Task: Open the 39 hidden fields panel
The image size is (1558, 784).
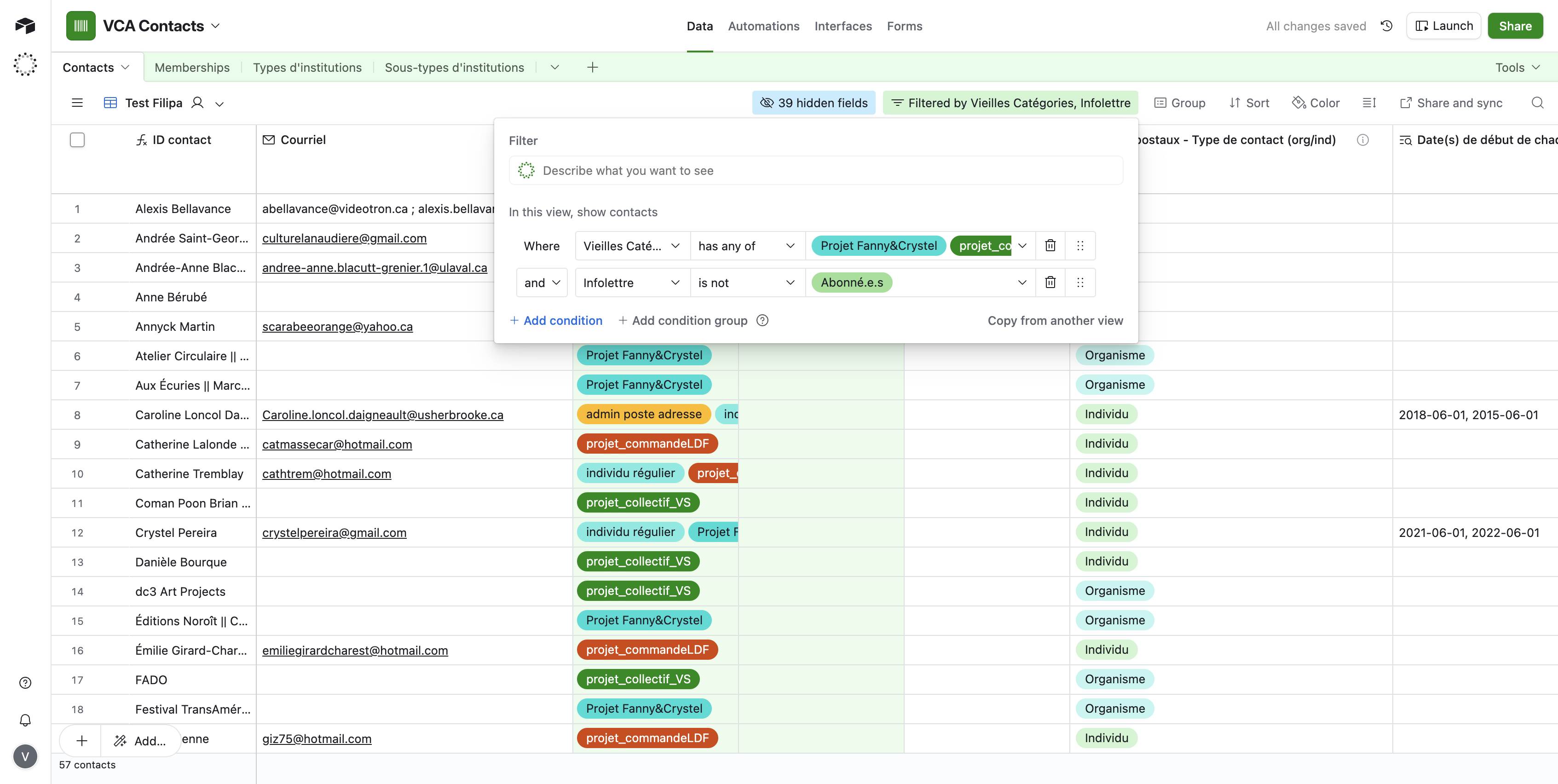Action: click(x=814, y=103)
